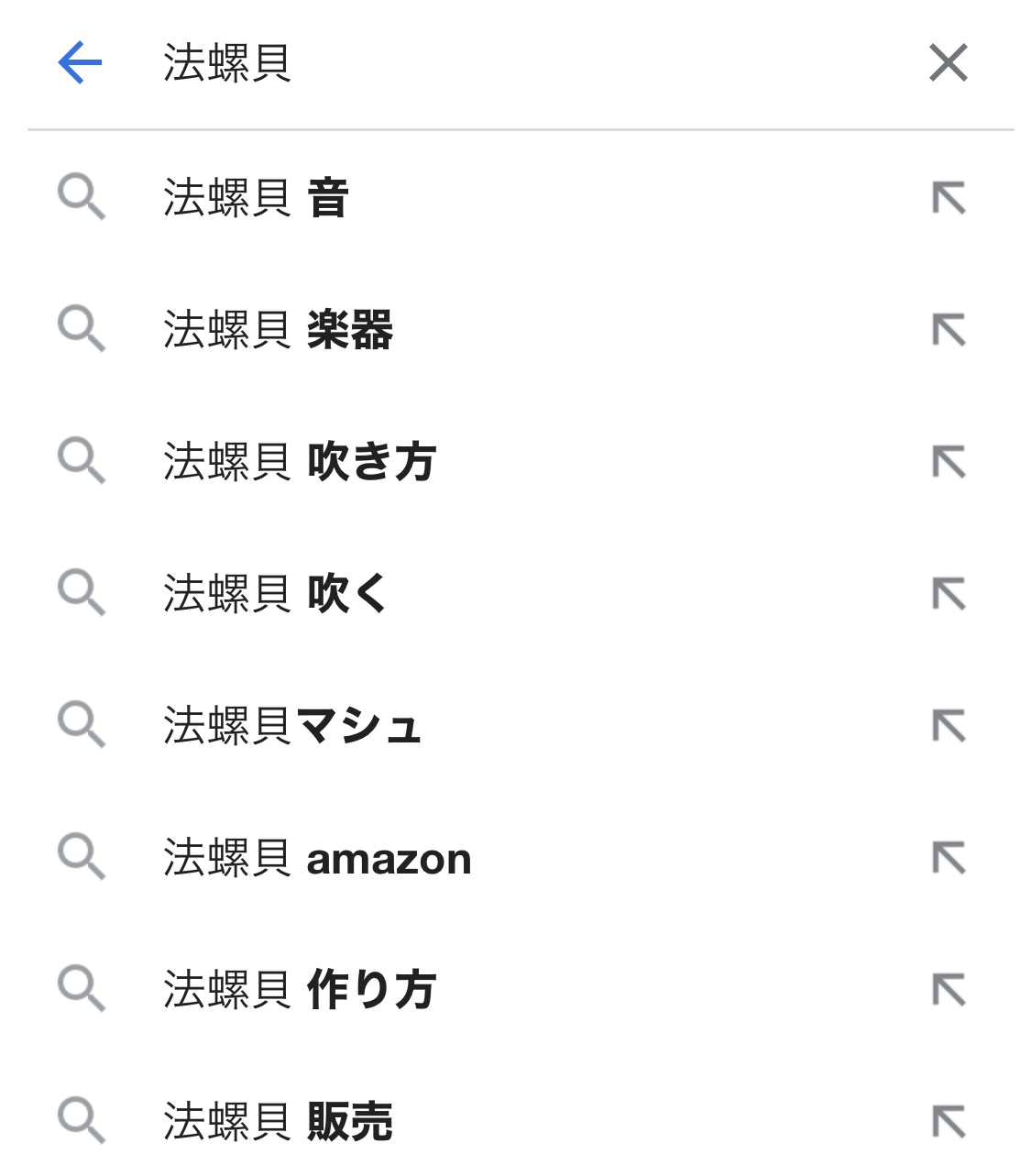
Task: Click the arrow icon next to 法螺貝 amazon
Action: pyautogui.click(x=949, y=858)
